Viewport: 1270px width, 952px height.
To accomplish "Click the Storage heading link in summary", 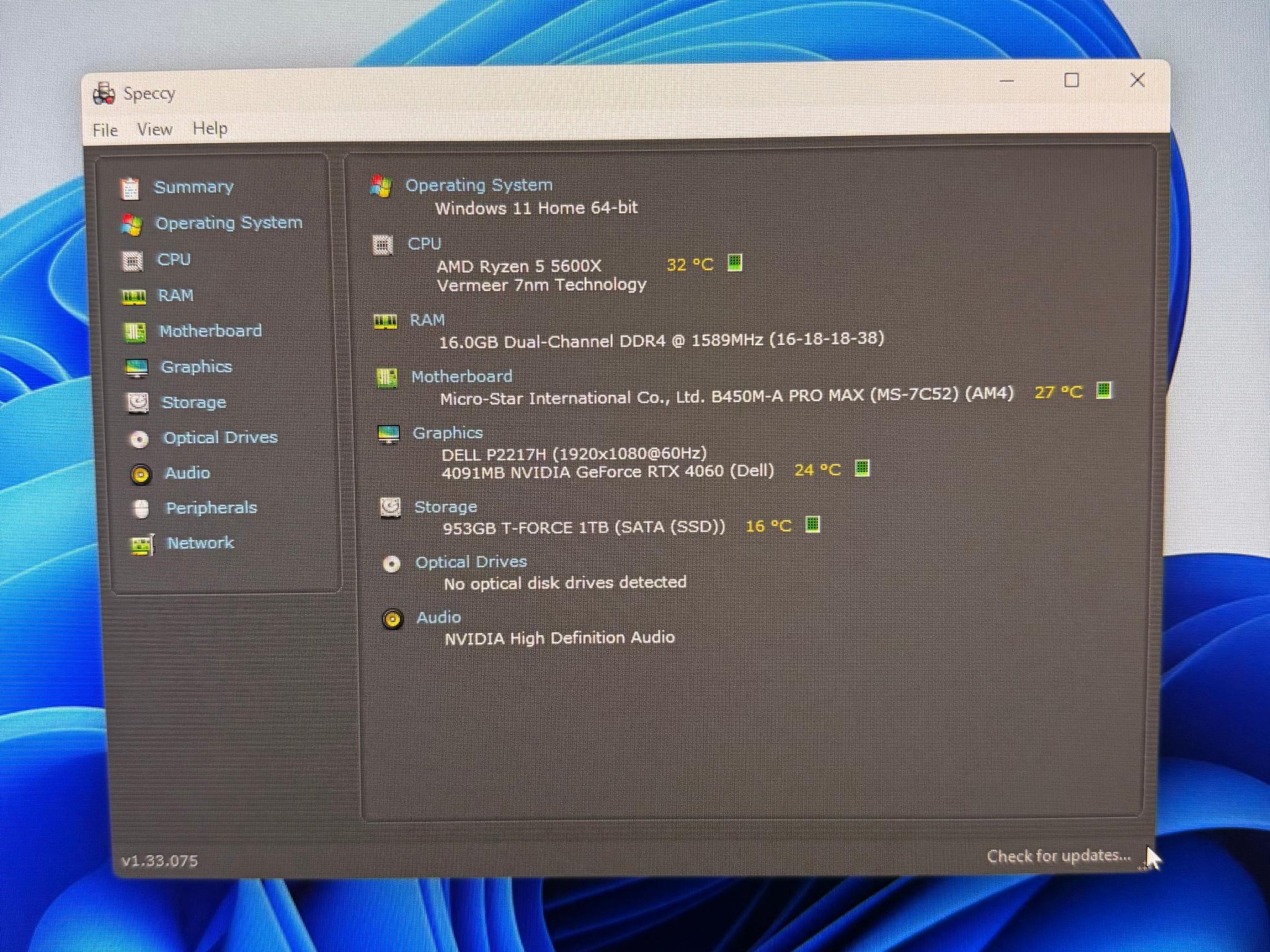I will point(446,508).
